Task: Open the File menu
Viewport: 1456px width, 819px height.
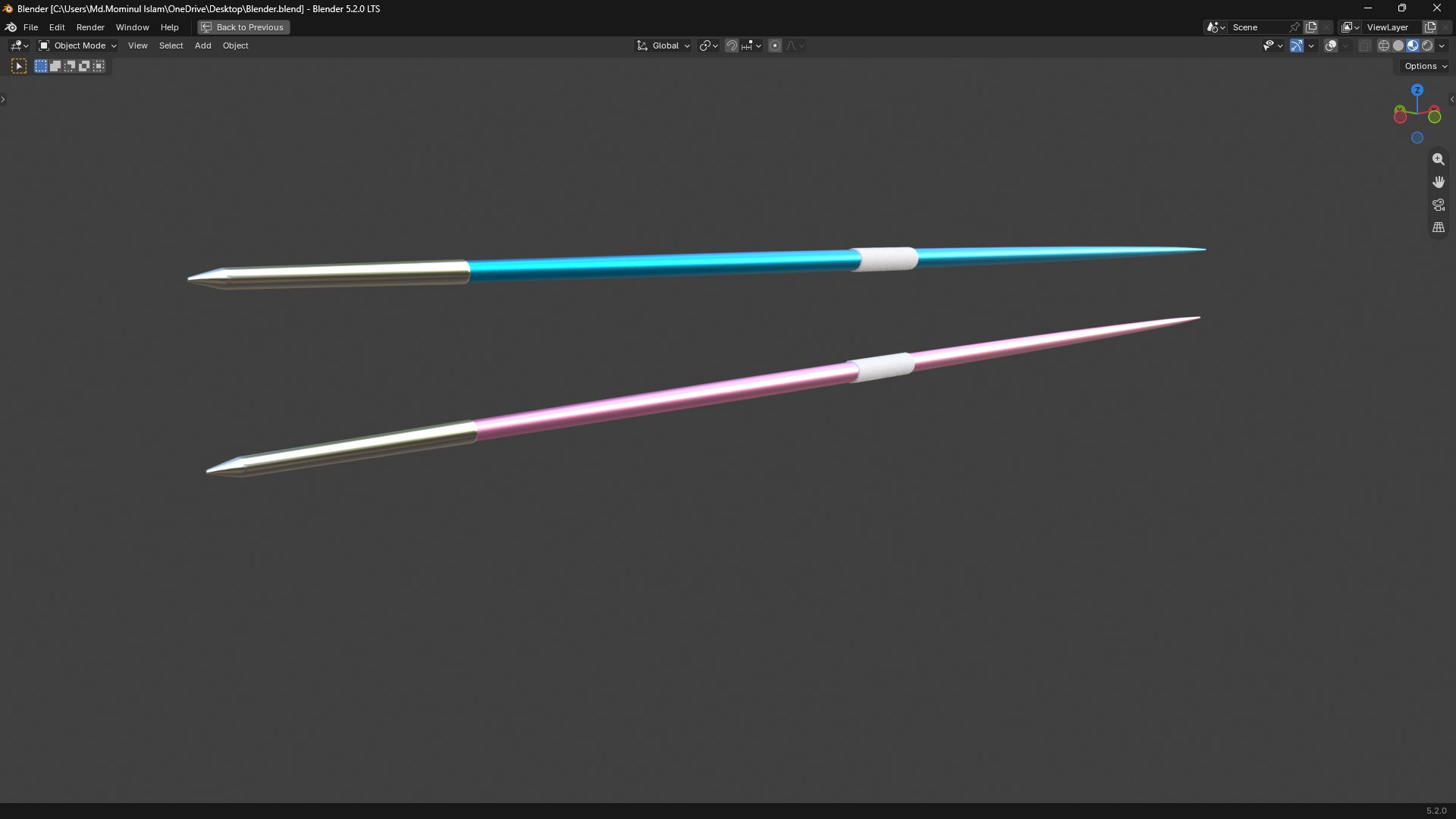Action: click(30, 27)
